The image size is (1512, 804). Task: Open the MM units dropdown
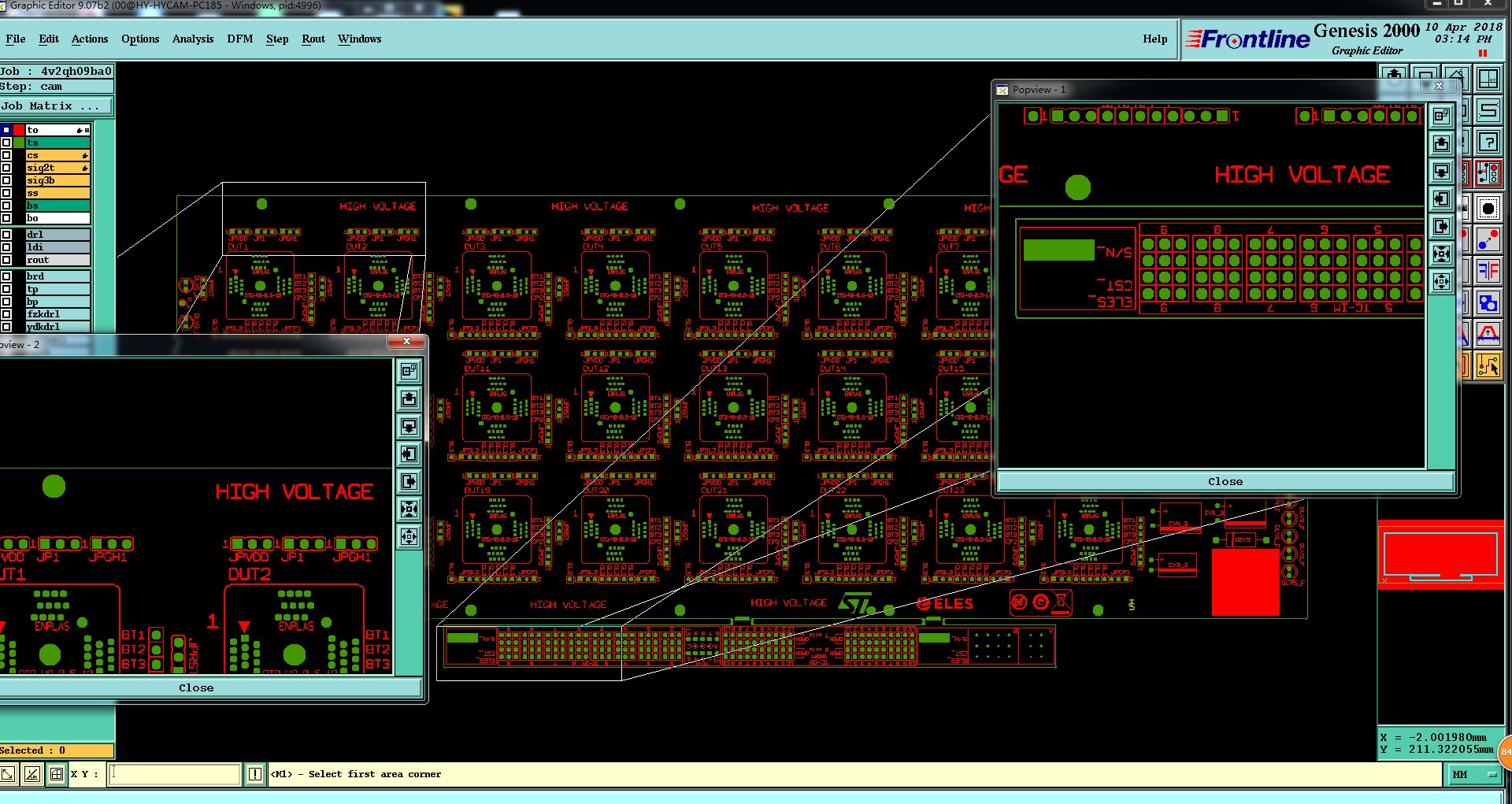1473,775
